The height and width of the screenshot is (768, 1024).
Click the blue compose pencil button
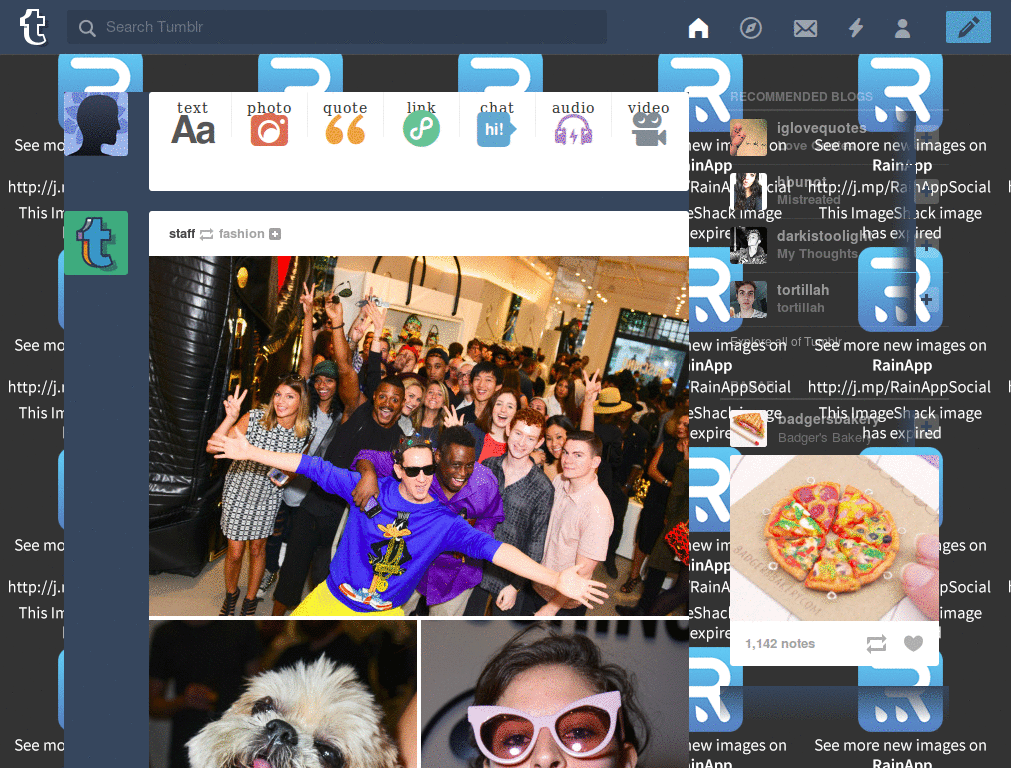click(968, 27)
